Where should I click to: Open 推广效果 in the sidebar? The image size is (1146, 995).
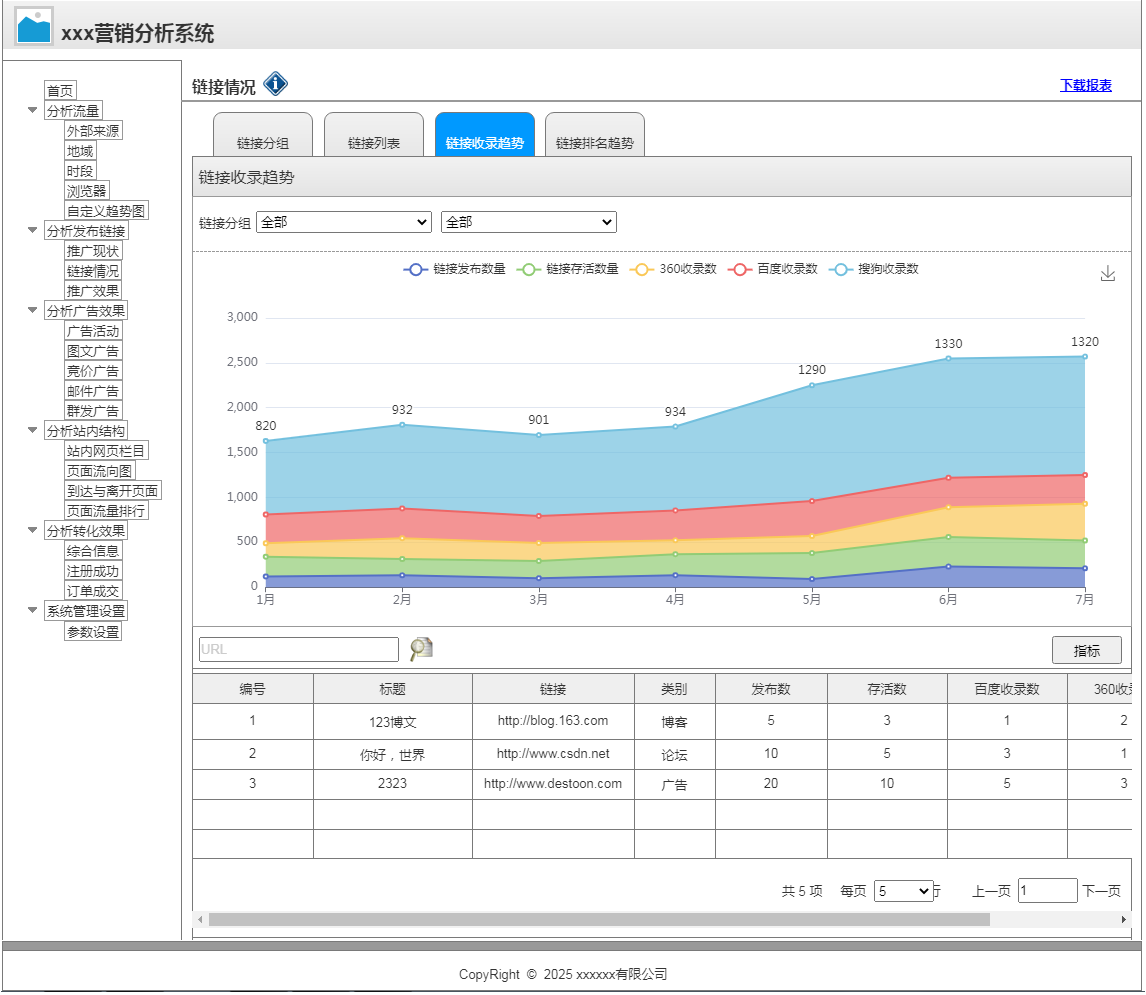[x=93, y=290]
